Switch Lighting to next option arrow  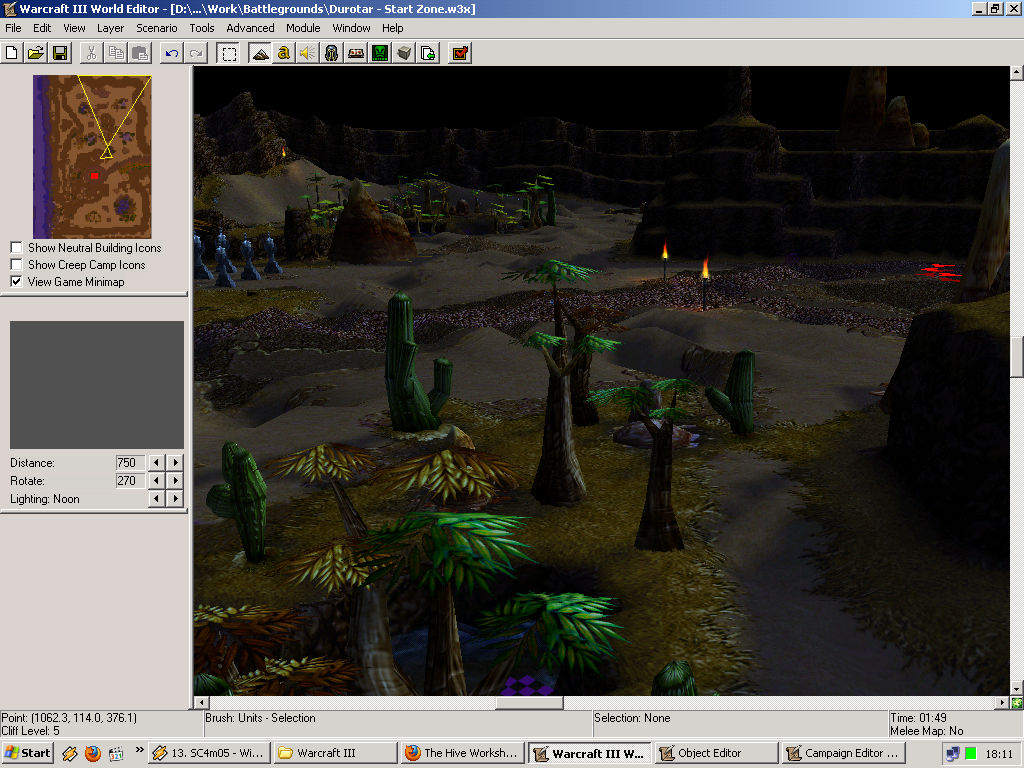175,499
